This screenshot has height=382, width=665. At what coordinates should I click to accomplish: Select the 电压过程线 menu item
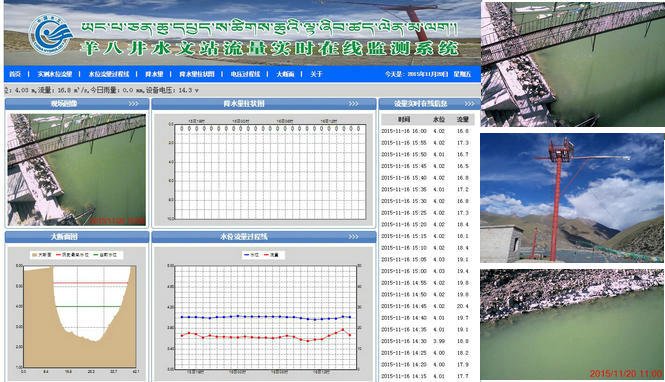tap(245, 74)
